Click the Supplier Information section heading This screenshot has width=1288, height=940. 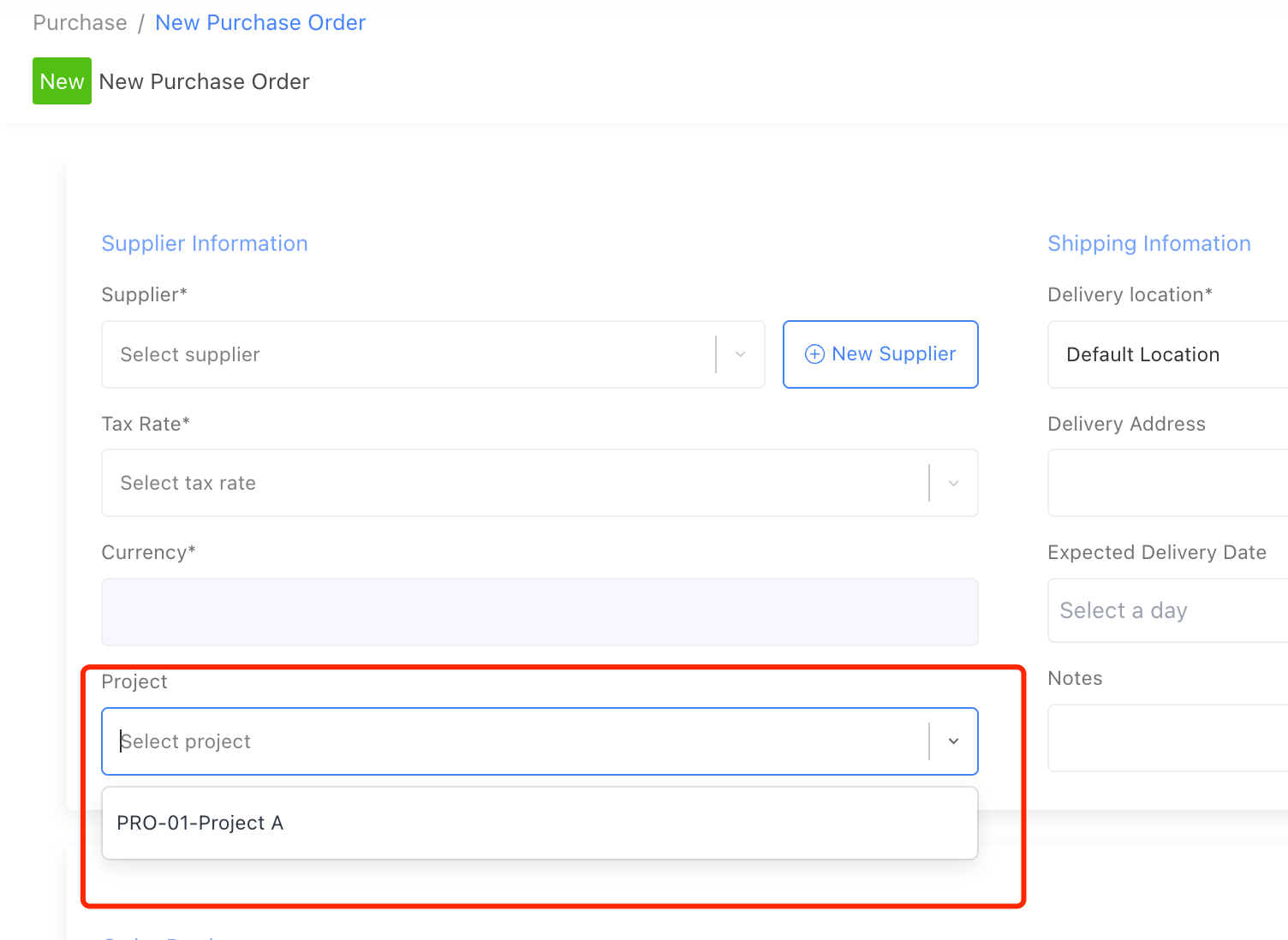tap(205, 244)
